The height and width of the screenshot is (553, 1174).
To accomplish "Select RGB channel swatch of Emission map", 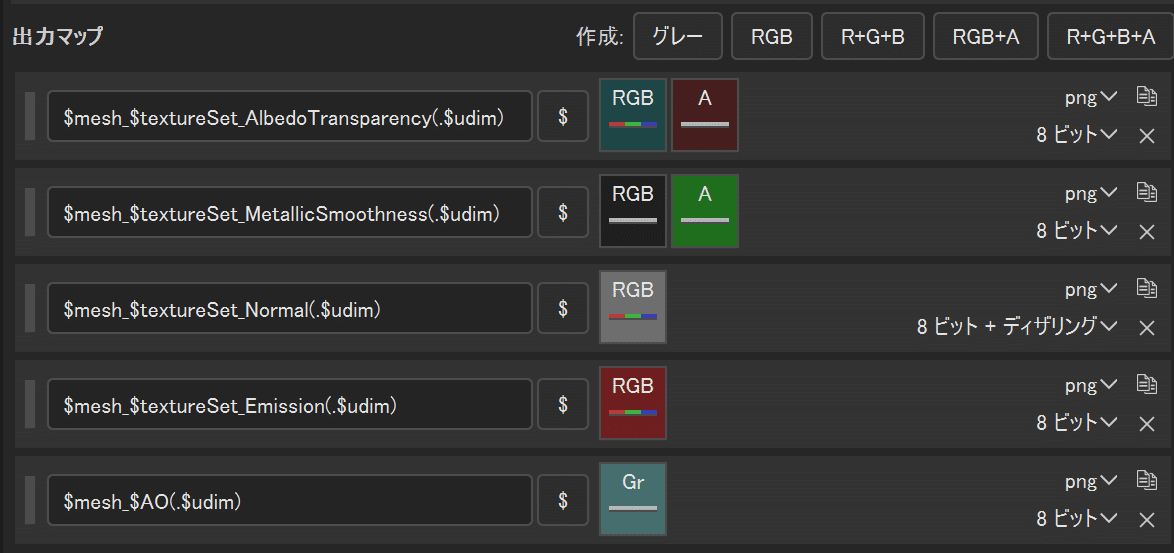I will (x=633, y=402).
